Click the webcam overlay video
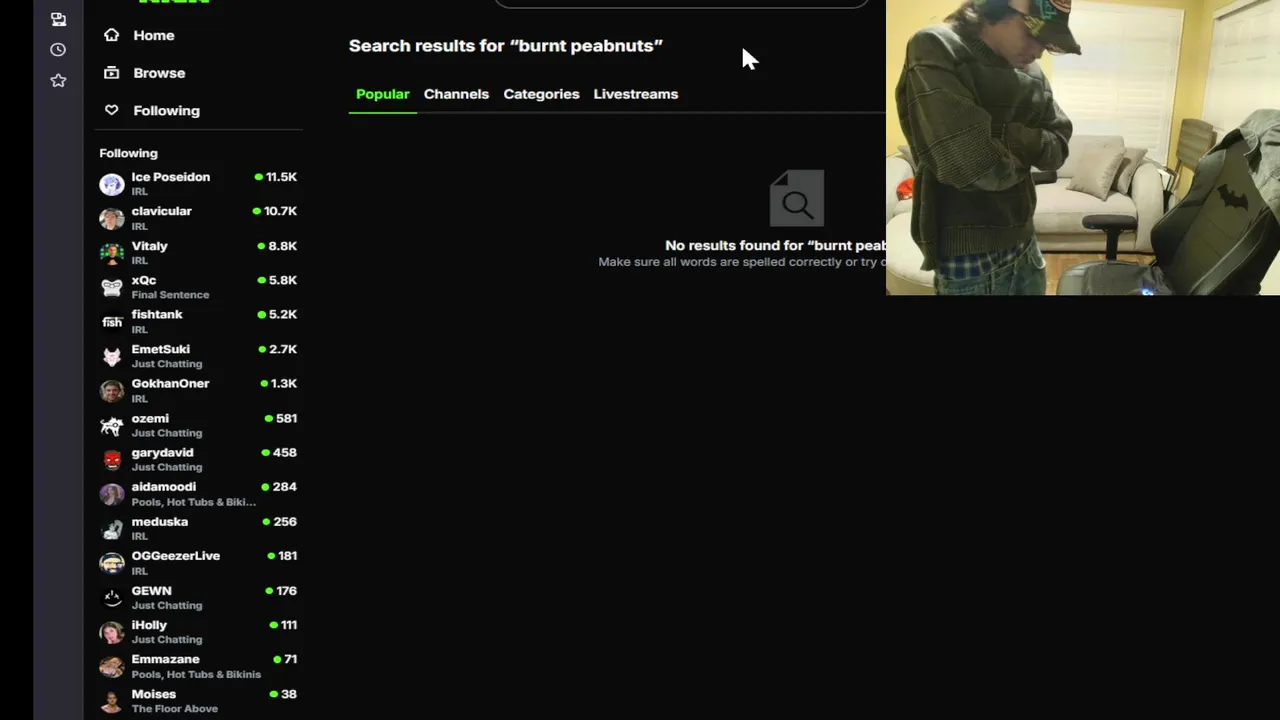 (1083, 147)
